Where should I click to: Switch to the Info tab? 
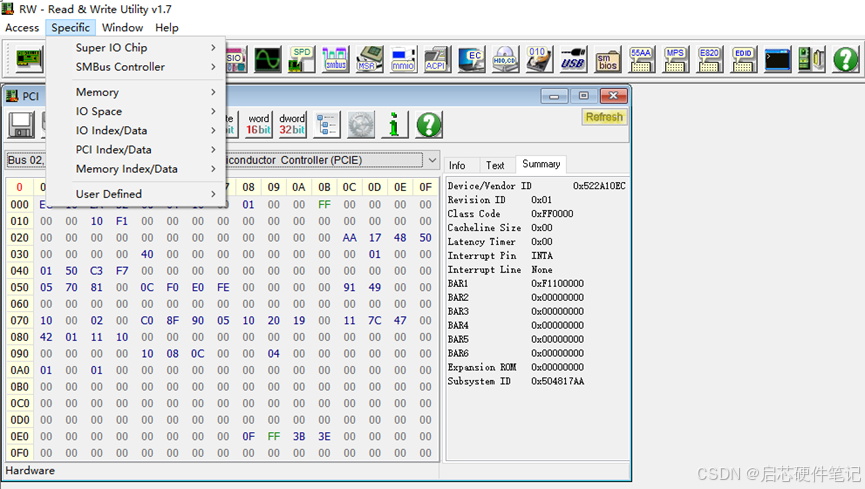[457, 165]
